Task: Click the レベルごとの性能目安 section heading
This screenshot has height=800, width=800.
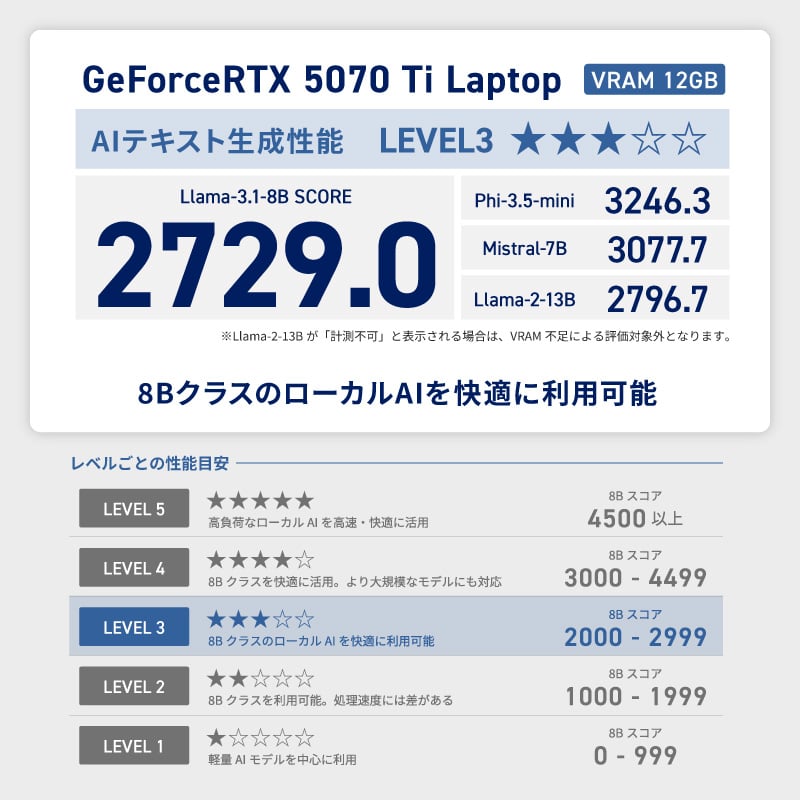Action: 149,463
